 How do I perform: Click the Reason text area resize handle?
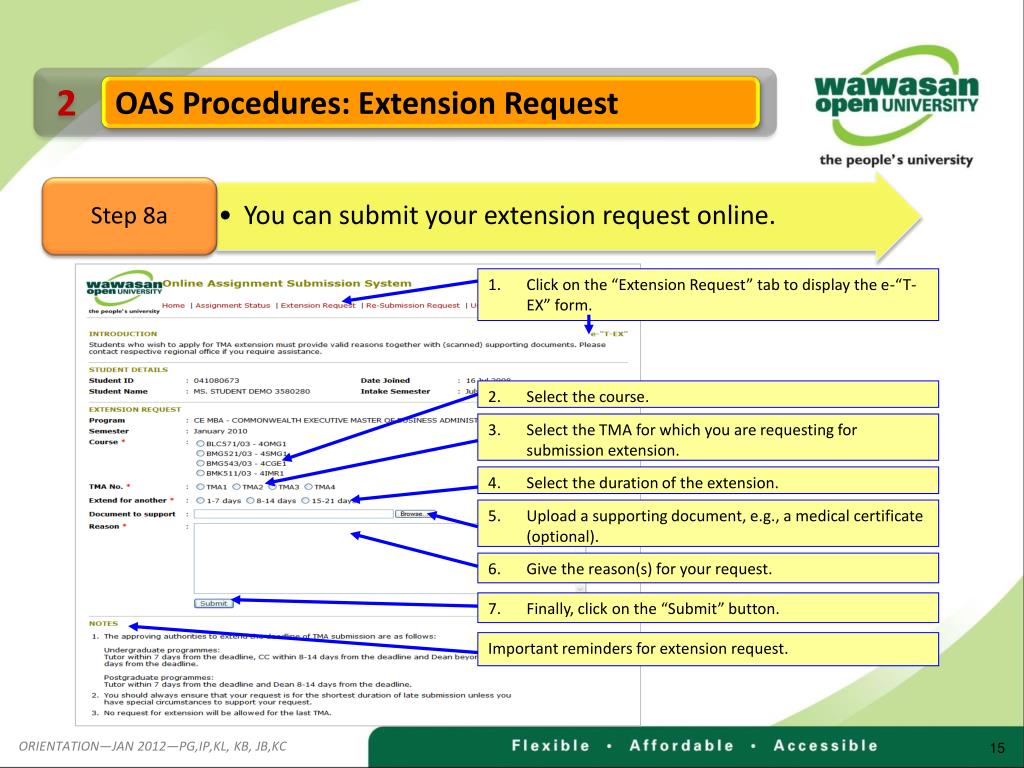(580, 588)
